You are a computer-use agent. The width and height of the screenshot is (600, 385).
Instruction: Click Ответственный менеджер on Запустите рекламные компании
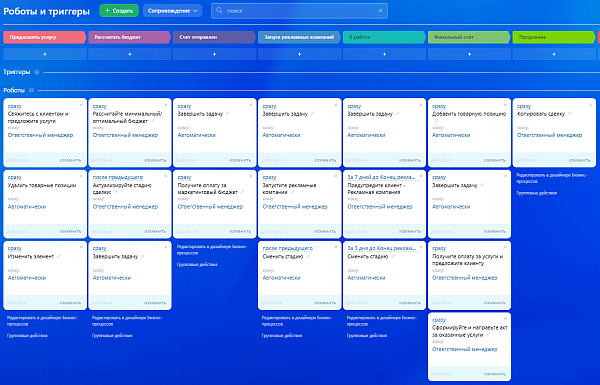295,207
